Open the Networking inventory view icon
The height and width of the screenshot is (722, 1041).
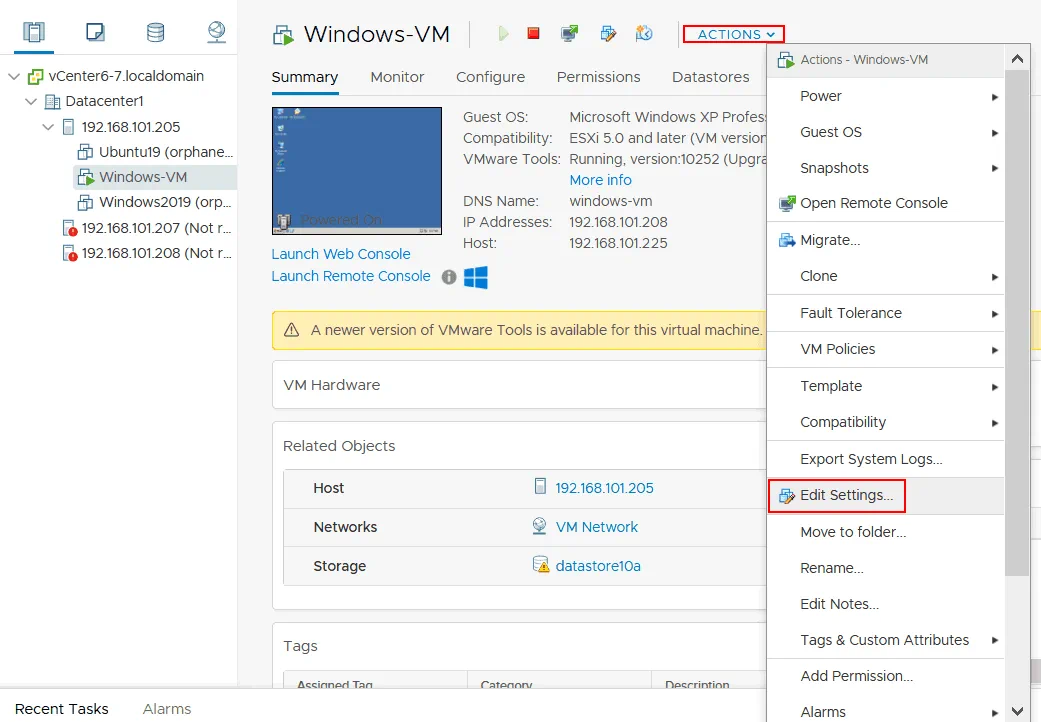[216, 32]
